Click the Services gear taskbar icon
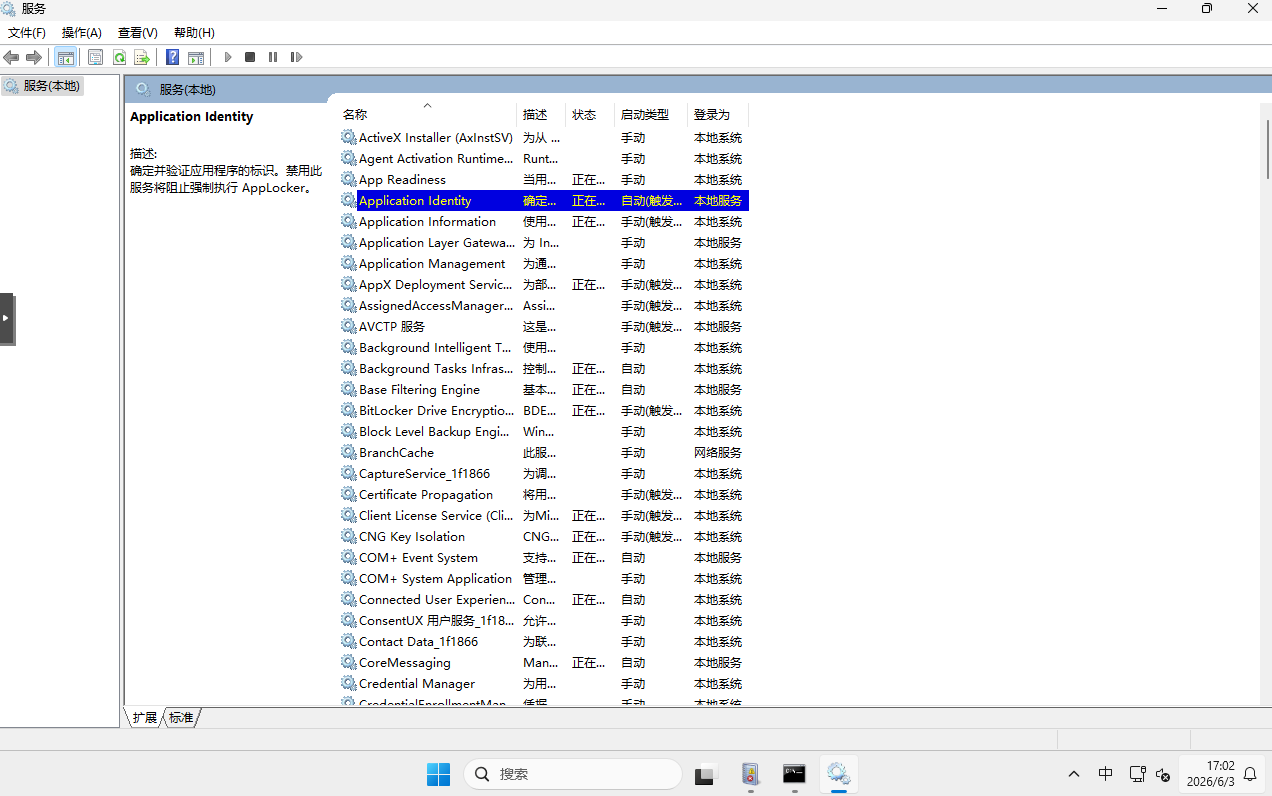This screenshot has width=1272, height=796. pyautogui.click(x=838, y=774)
